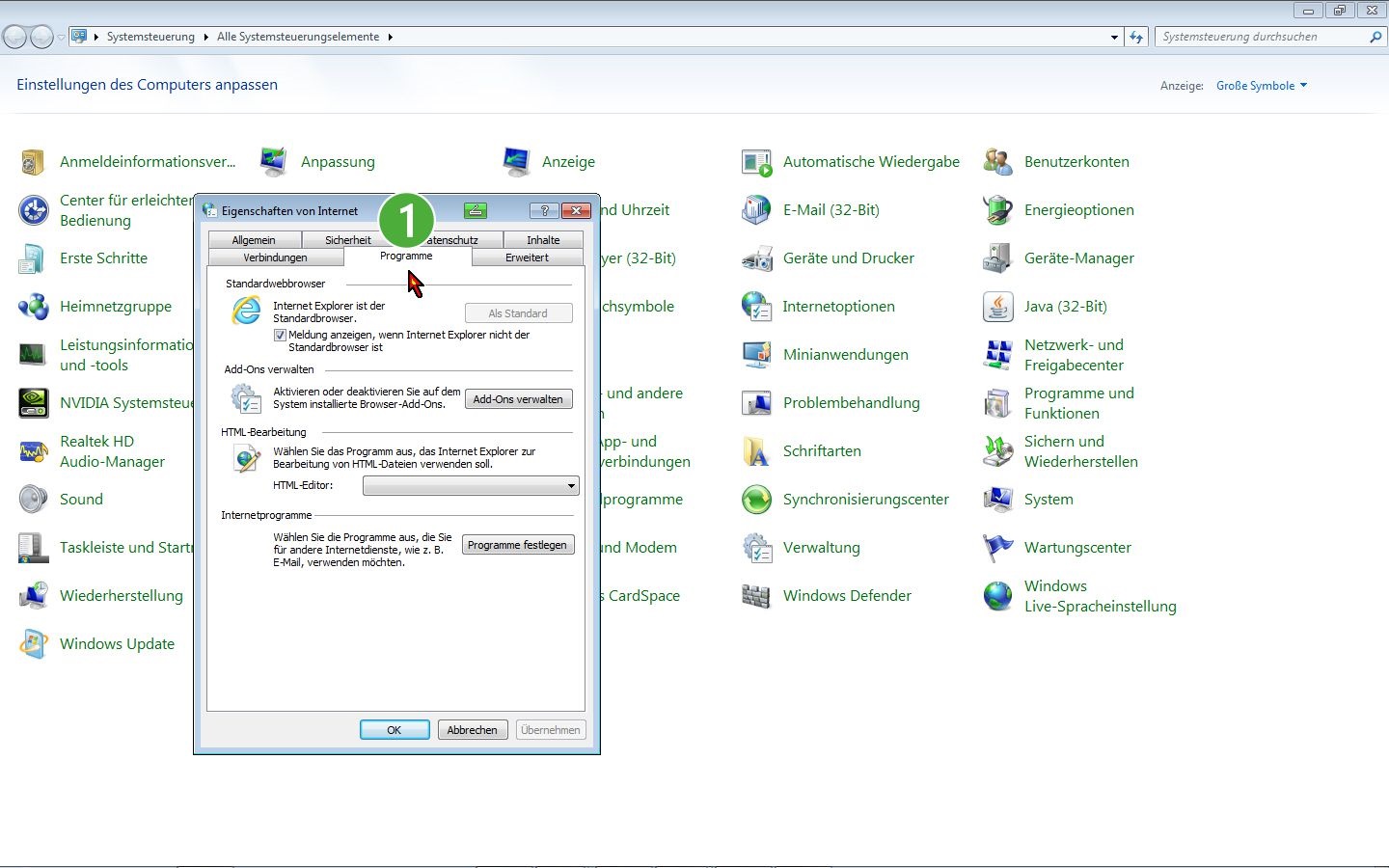Expand the HTML-Editor dropdown

pos(571,486)
